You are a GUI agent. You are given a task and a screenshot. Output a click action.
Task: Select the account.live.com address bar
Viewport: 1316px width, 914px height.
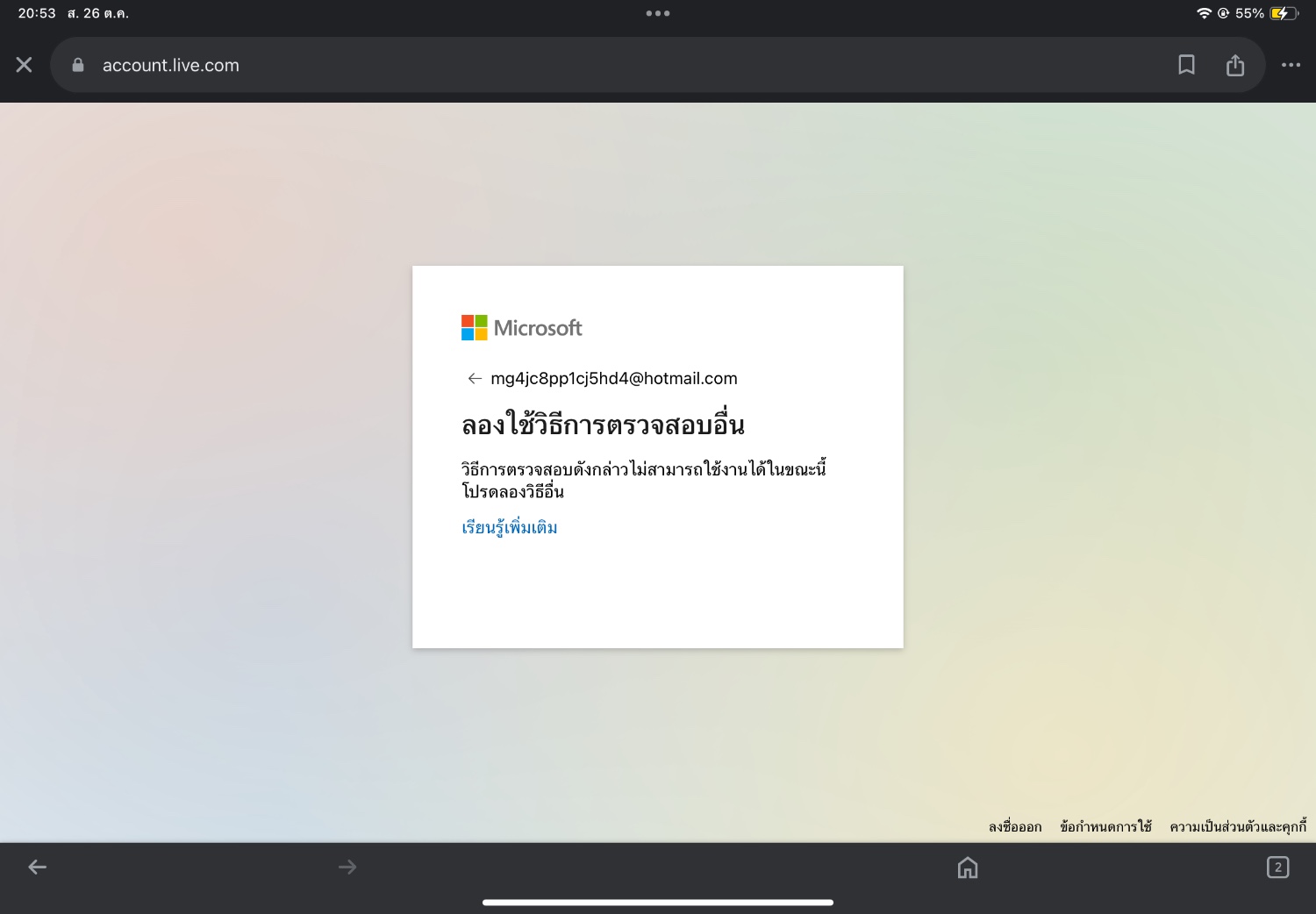(x=657, y=65)
